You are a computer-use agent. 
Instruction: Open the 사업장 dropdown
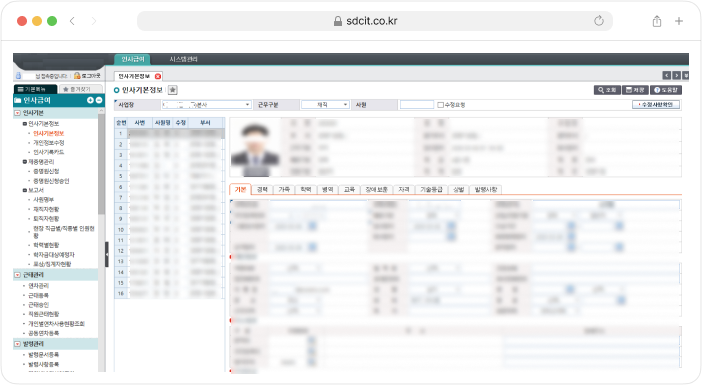(x=206, y=105)
